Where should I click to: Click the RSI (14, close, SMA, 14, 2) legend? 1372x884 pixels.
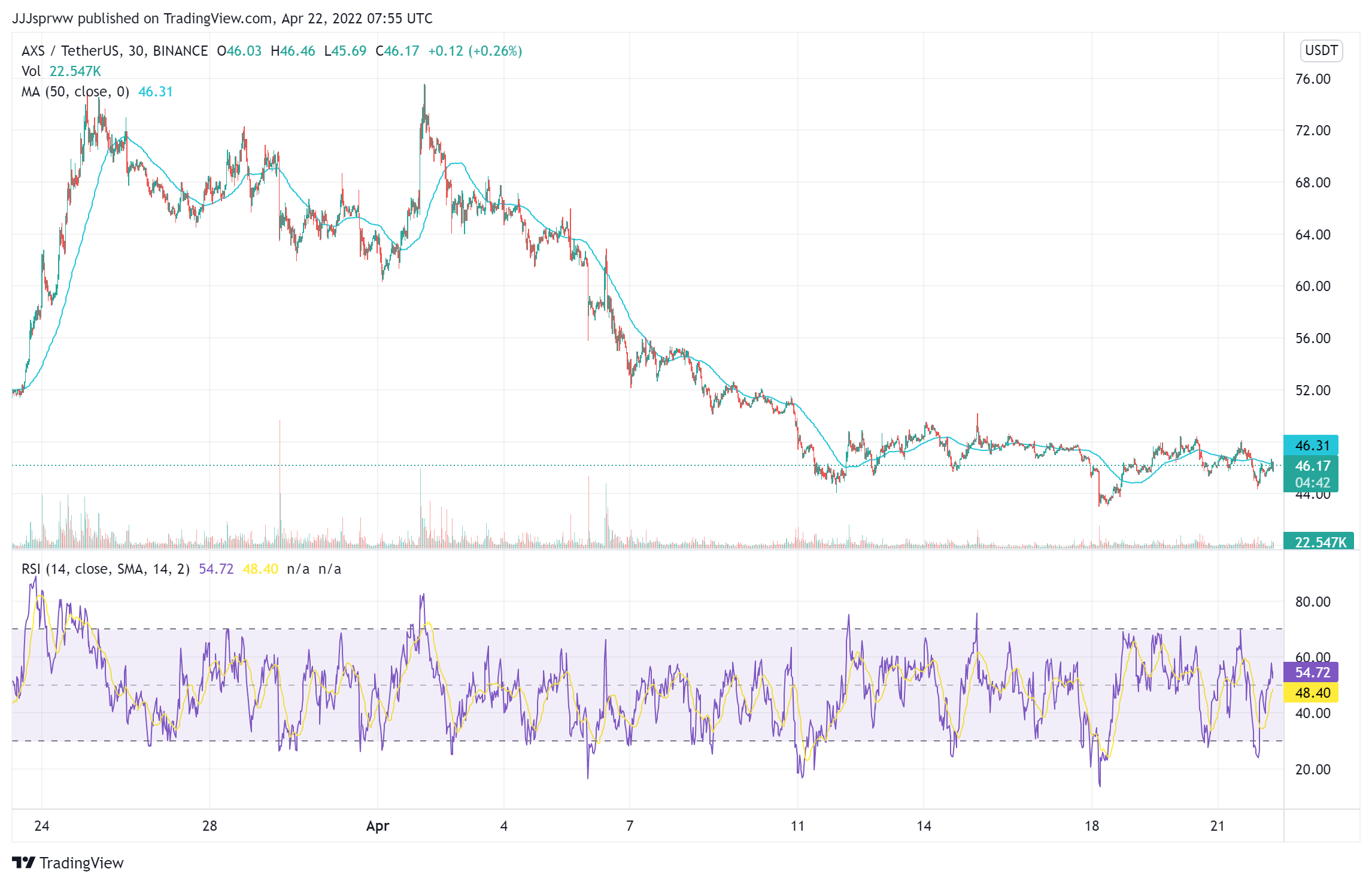(x=105, y=569)
